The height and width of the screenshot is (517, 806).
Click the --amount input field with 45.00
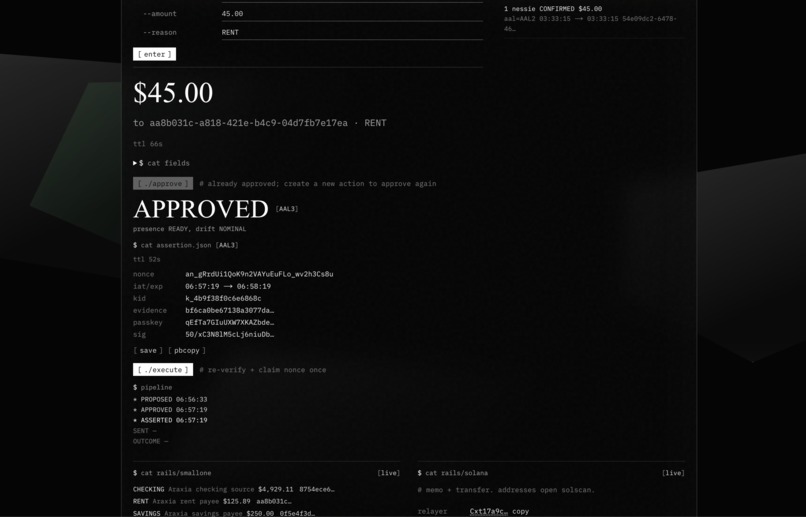pyautogui.click(x=352, y=14)
